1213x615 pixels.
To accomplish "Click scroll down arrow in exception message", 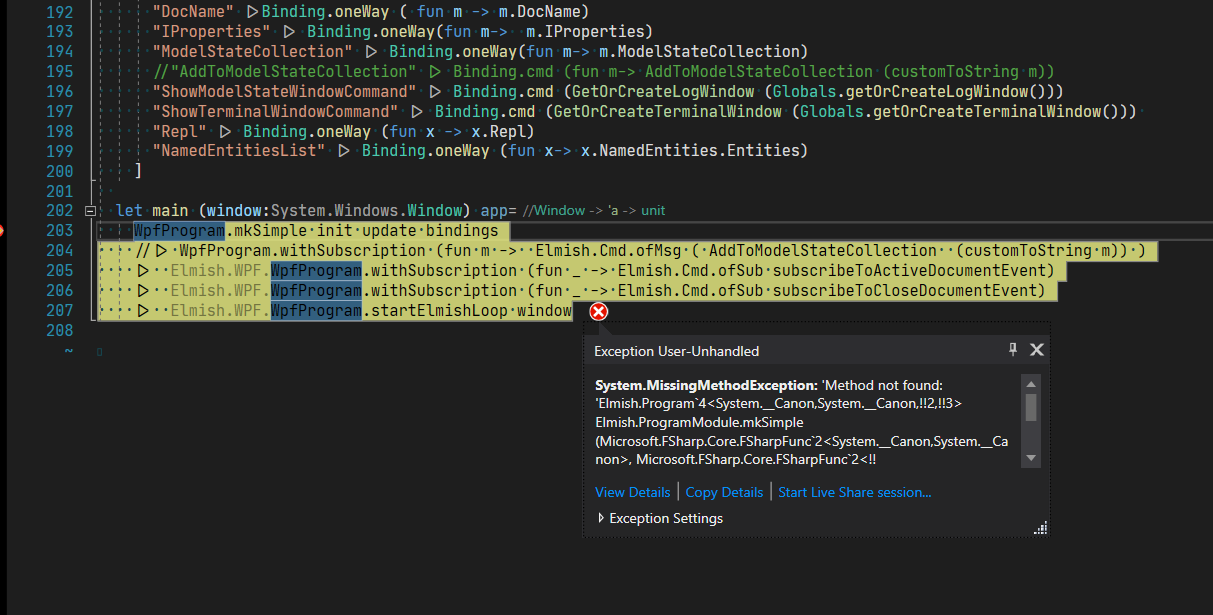I will click(x=1031, y=458).
